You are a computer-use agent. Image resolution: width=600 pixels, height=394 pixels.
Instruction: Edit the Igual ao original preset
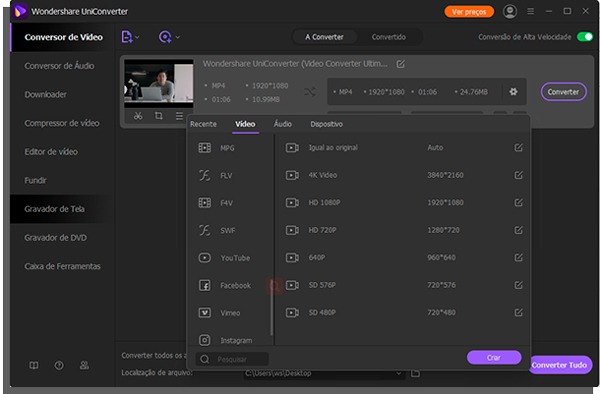point(518,148)
